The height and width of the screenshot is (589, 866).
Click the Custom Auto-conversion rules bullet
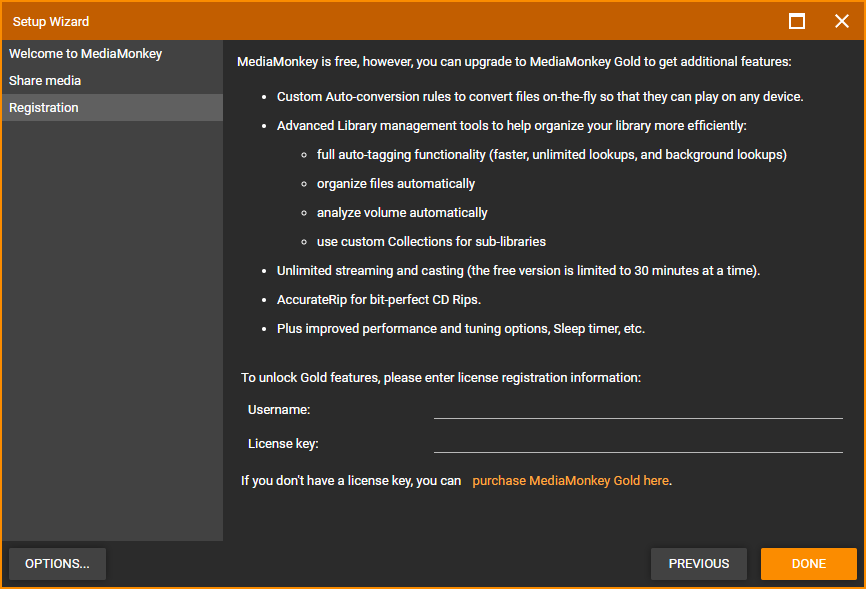click(x=540, y=97)
